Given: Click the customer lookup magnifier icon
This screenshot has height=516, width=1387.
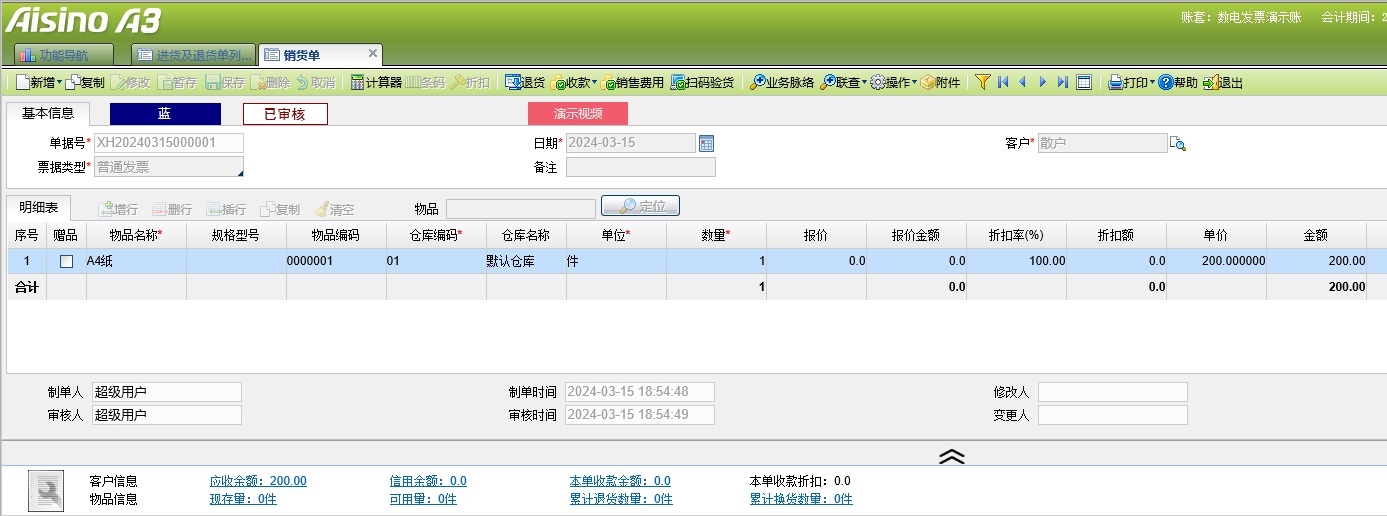Looking at the screenshot, I should coord(1178,144).
